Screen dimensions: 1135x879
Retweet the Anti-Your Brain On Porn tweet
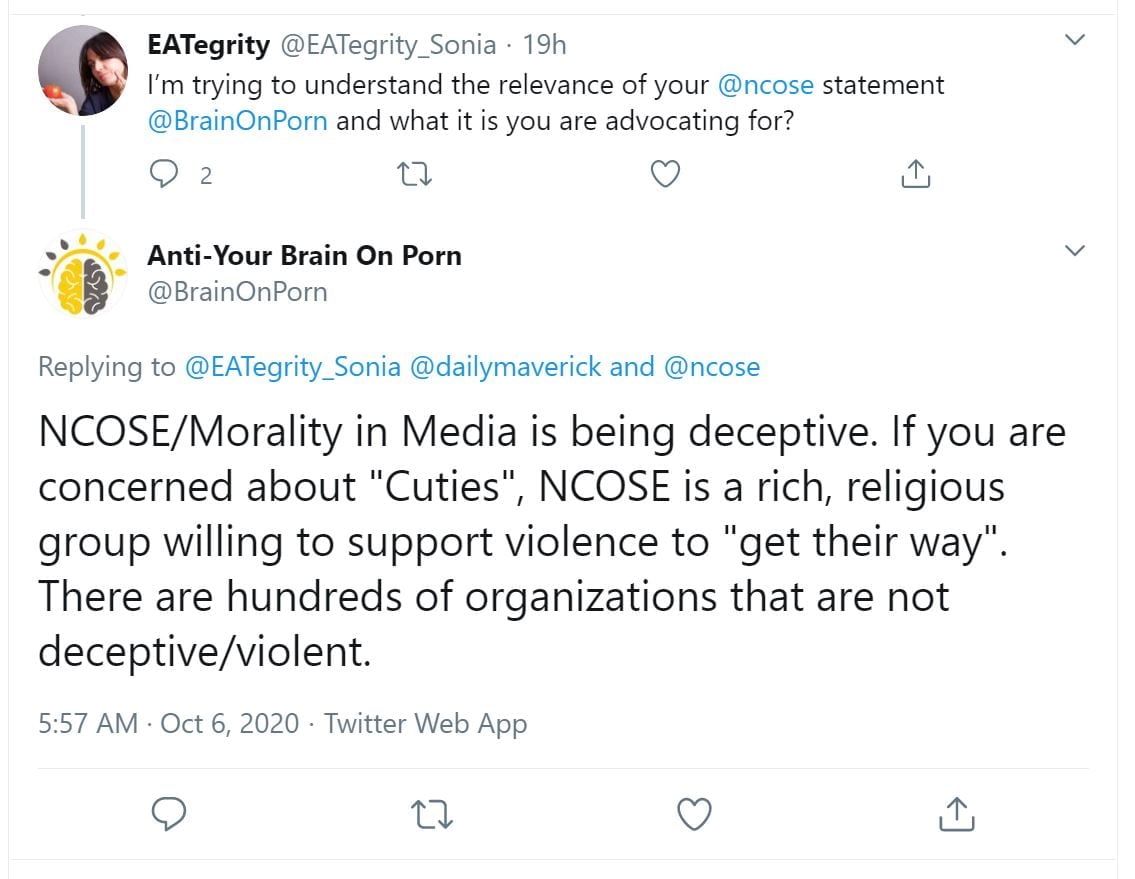coord(433,814)
